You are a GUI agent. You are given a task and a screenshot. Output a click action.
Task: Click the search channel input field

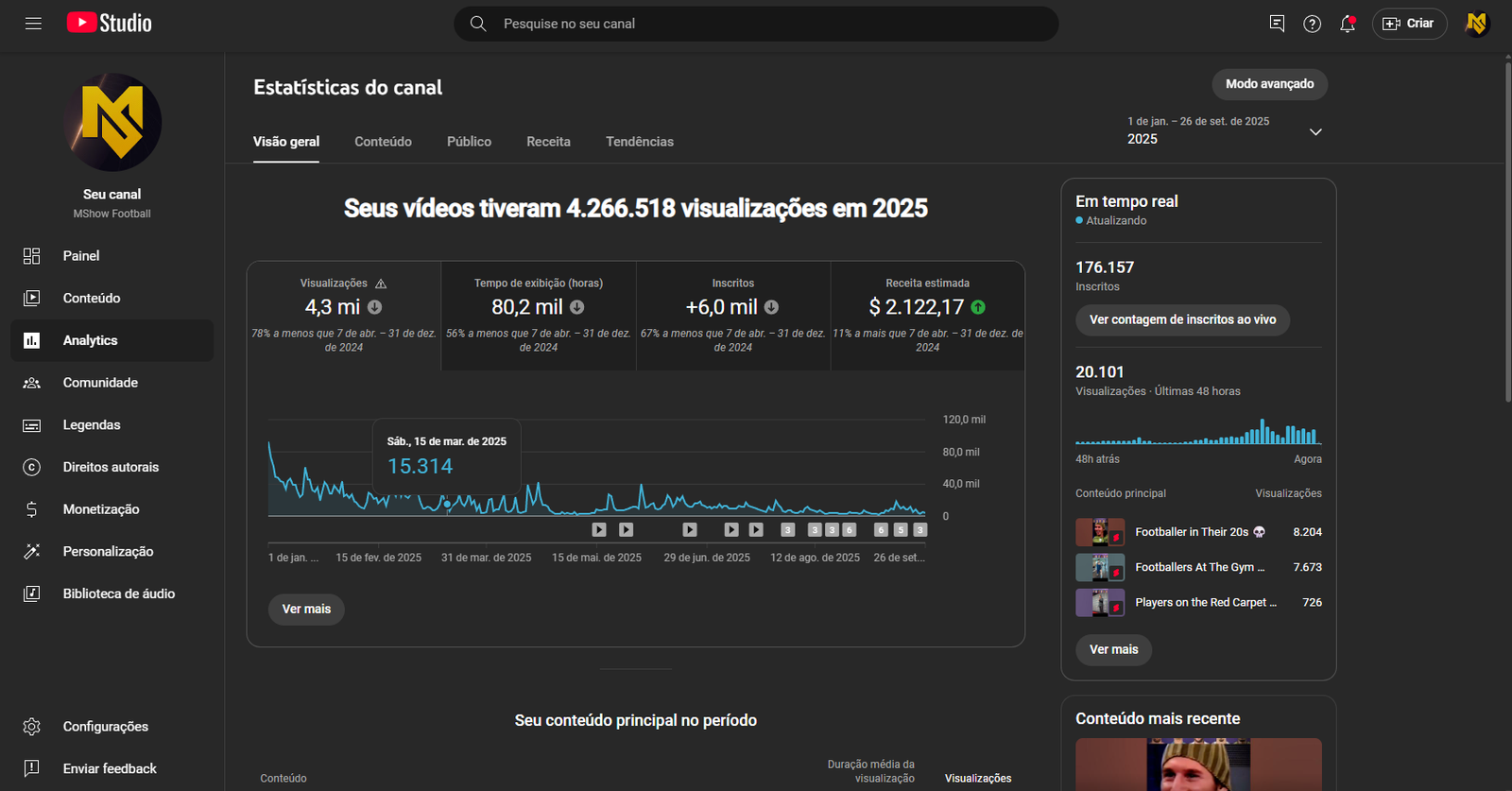click(756, 24)
